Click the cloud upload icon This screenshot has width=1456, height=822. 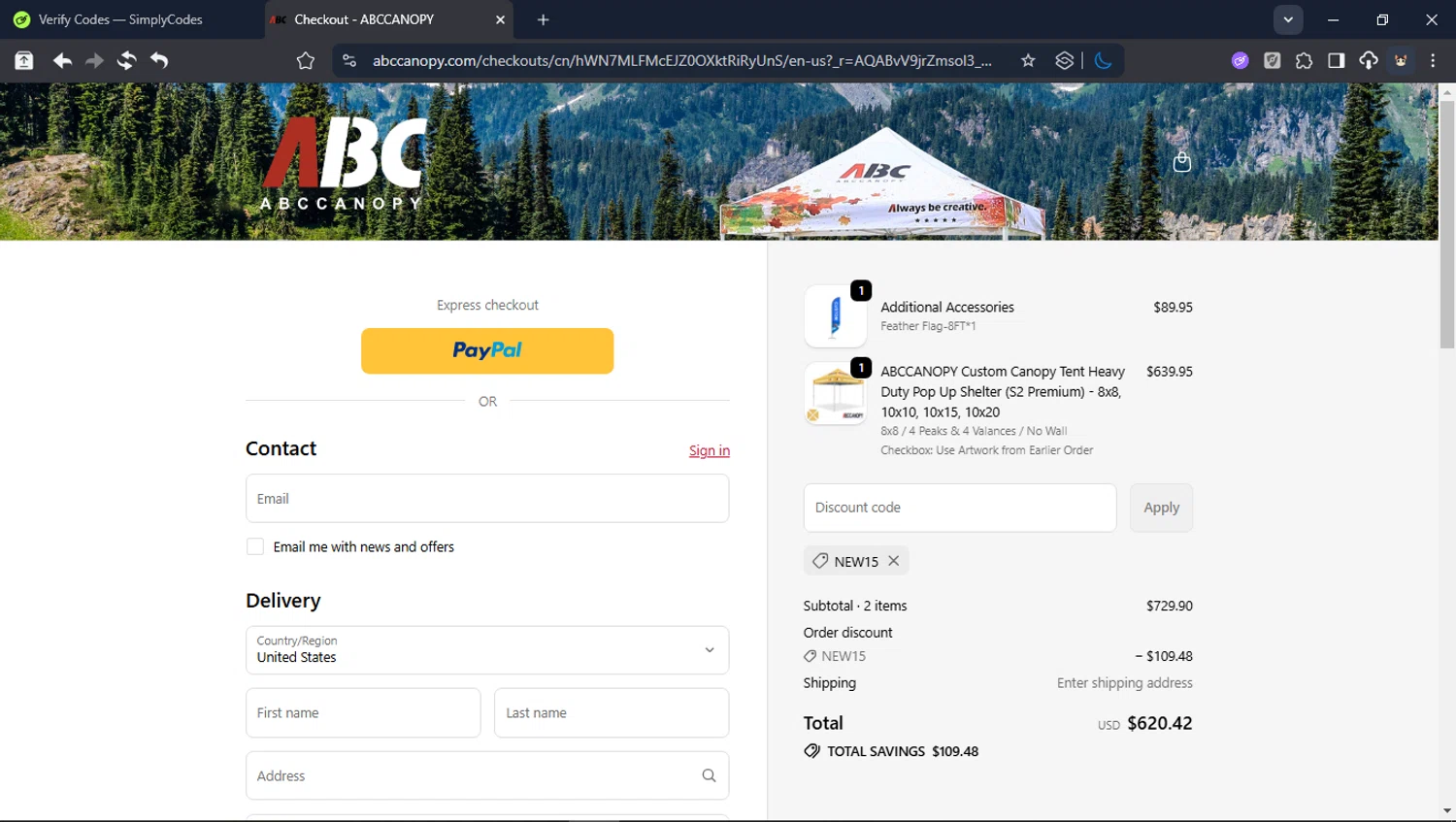click(x=1368, y=60)
